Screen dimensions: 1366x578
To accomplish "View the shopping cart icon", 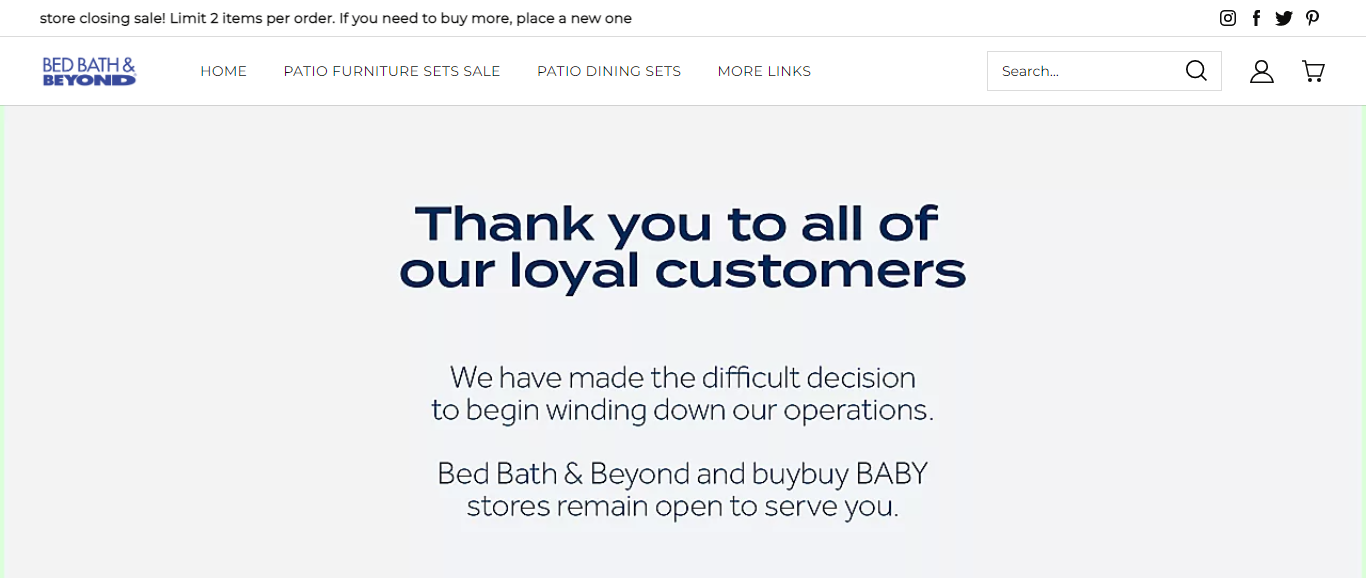I will click(x=1313, y=71).
